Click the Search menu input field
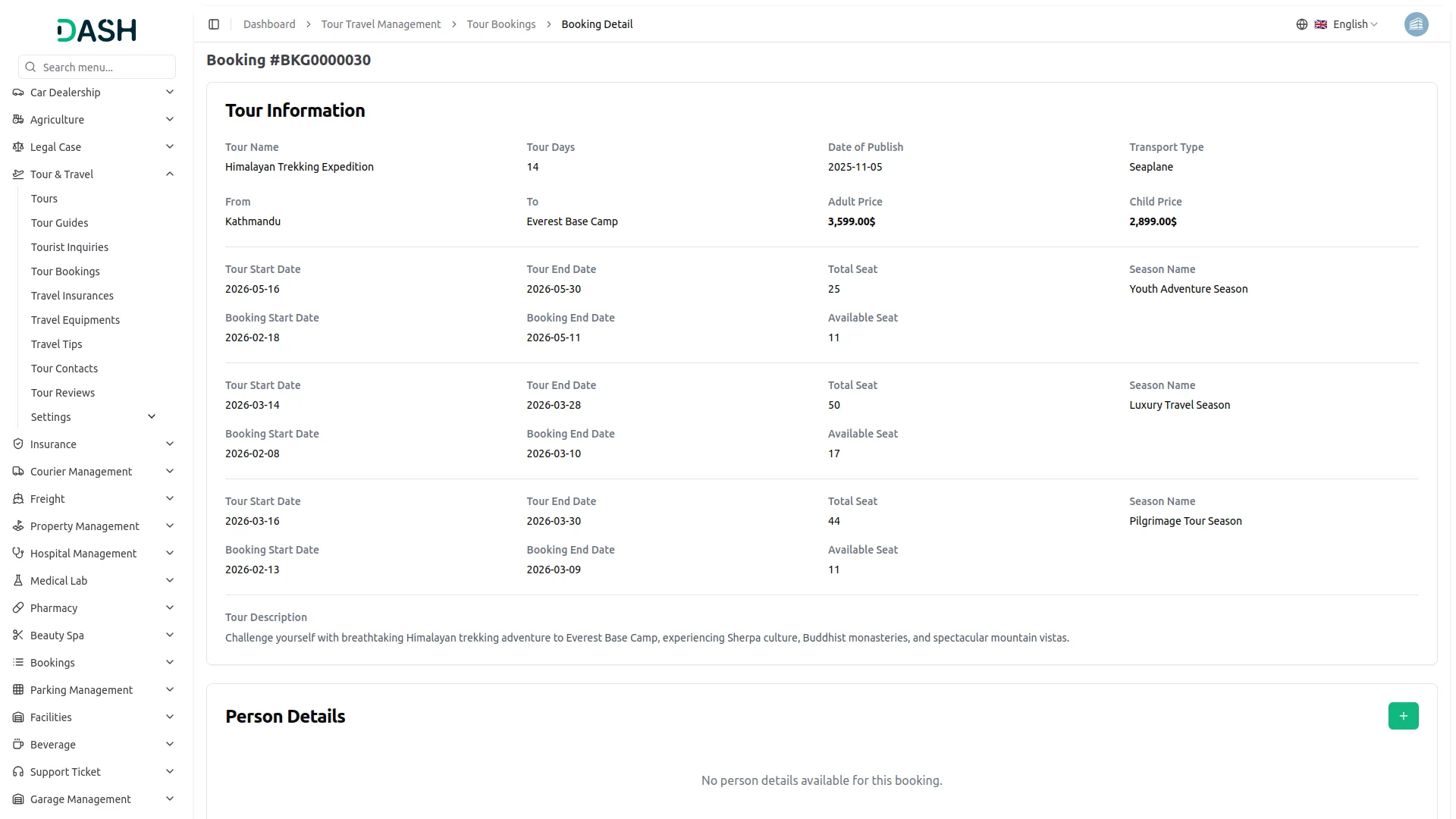This screenshot has width=1456, height=819. point(105,67)
